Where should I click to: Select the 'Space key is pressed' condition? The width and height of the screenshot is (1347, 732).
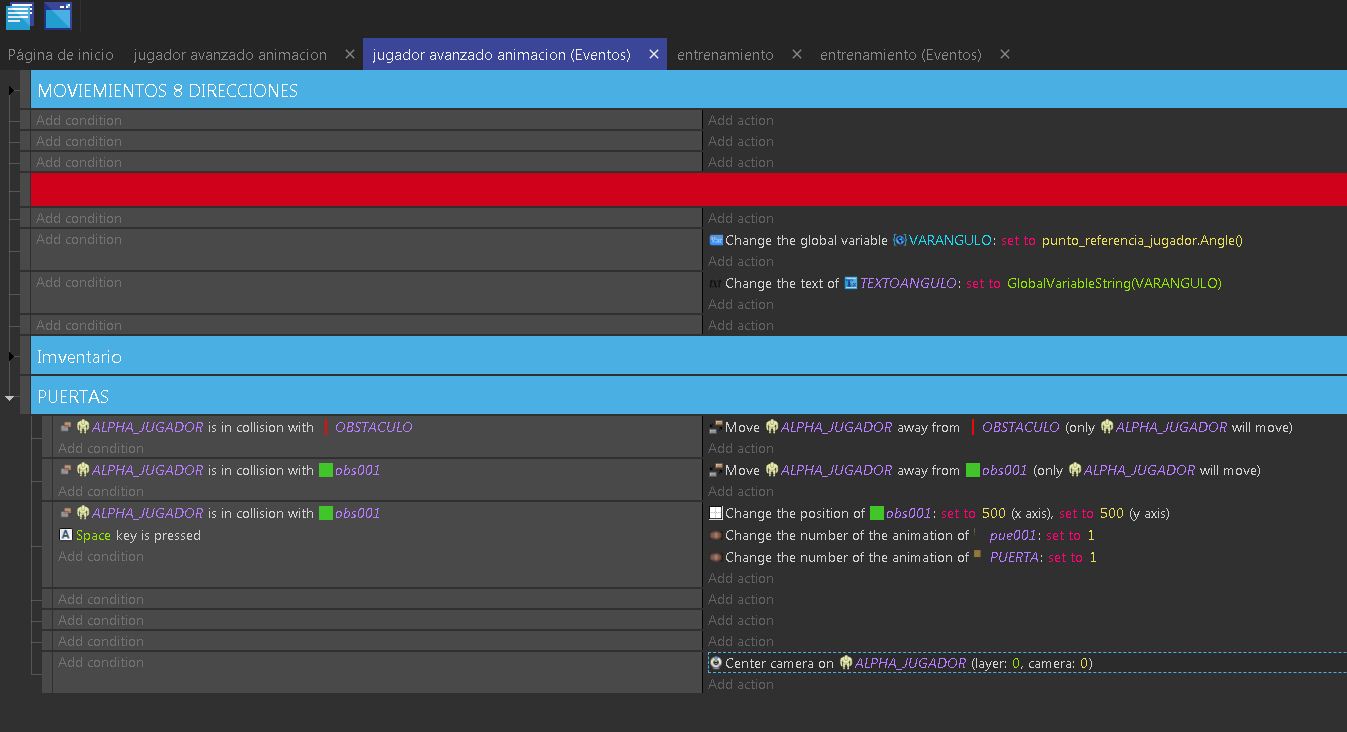[x=131, y=535]
